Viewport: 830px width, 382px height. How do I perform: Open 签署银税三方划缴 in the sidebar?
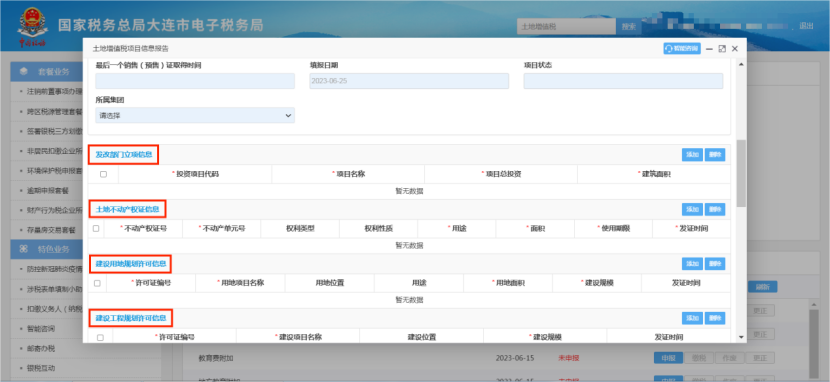pyautogui.click(x=55, y=131)
